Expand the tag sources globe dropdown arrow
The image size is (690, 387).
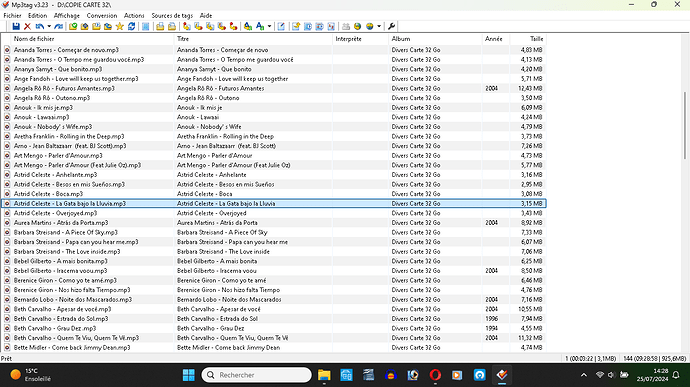[379, 26]
